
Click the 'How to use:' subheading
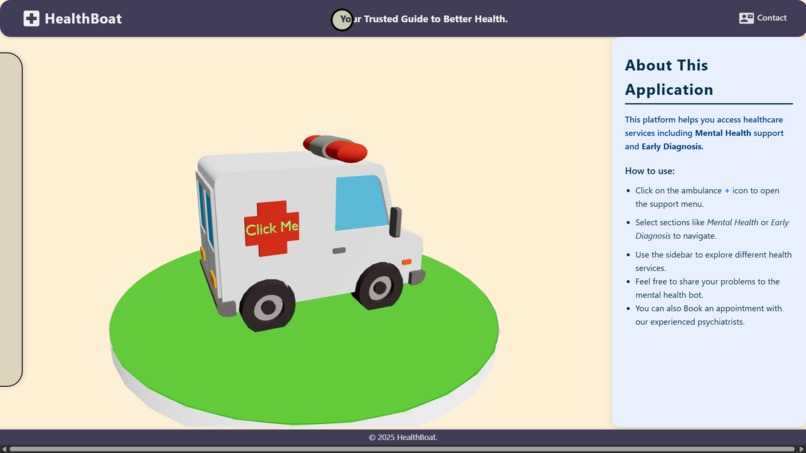(650, 171)
